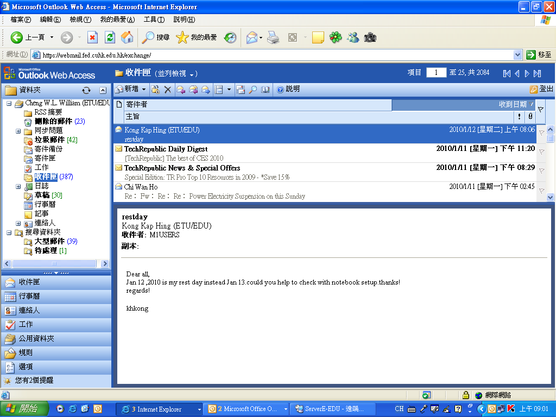Viewport: 556px width, 417px height.
Task: Click the IE Back arrow icon
Action: point(16,37)
